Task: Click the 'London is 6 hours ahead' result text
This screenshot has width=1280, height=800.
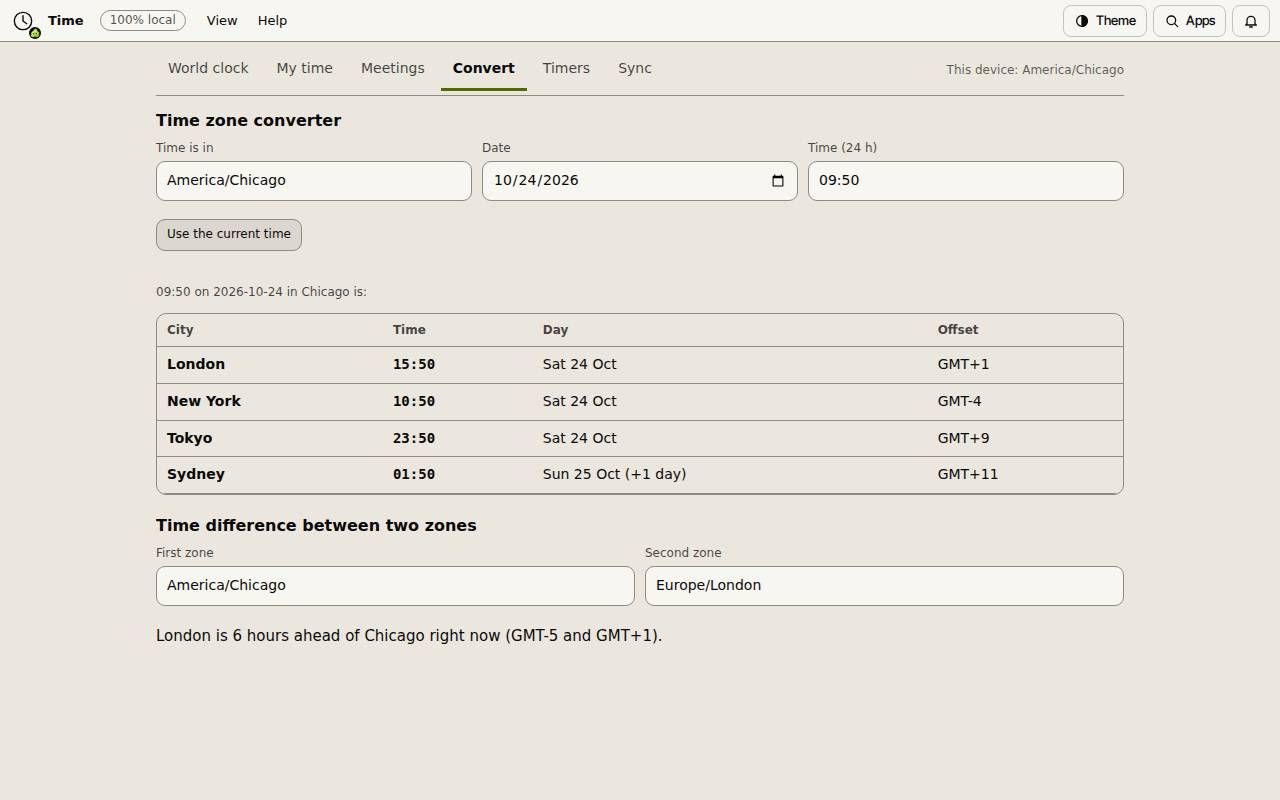Action: (409, 636)
